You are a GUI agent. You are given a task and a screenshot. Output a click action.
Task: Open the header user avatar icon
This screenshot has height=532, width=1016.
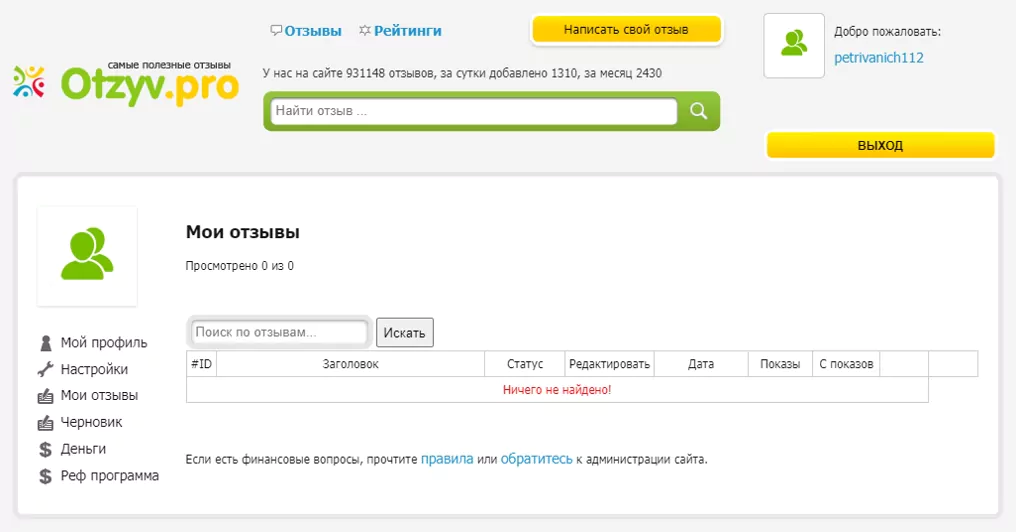click(794, 45)
